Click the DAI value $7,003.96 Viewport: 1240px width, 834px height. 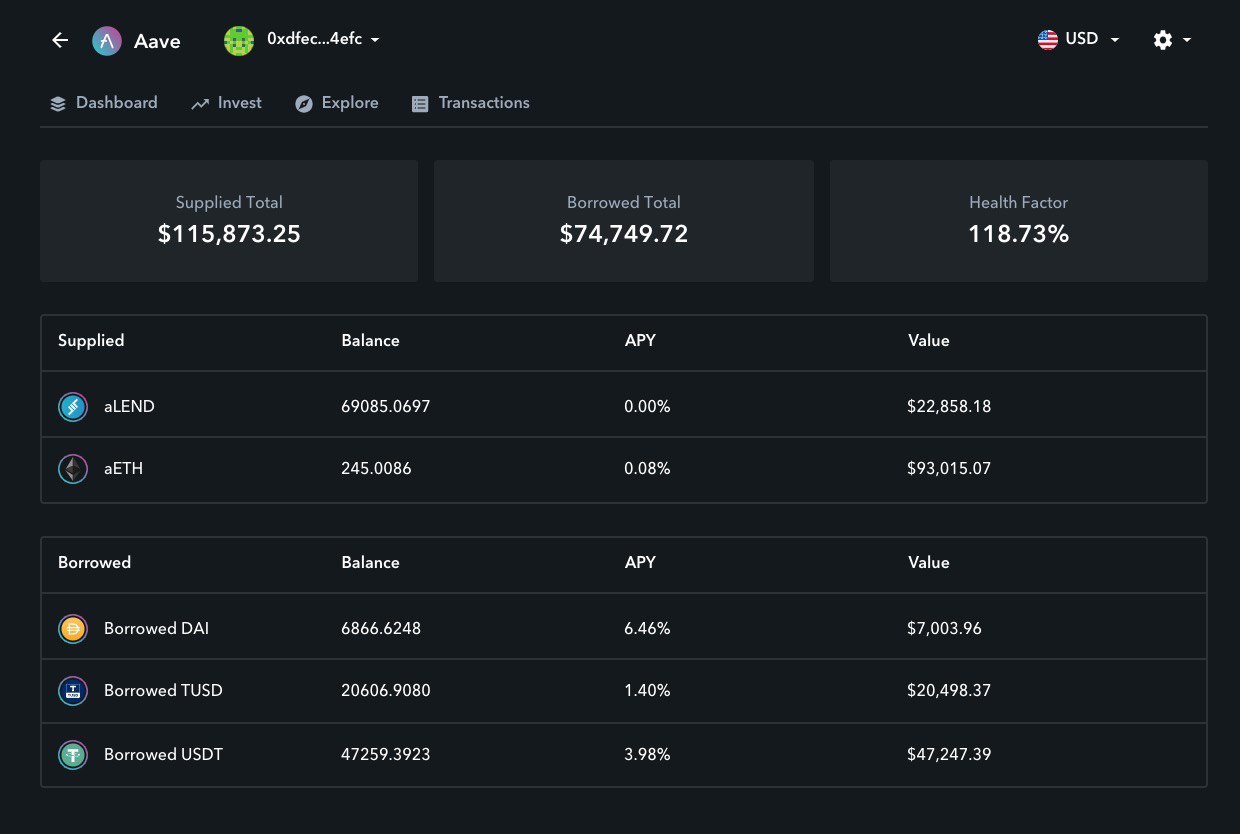[944, 629]
